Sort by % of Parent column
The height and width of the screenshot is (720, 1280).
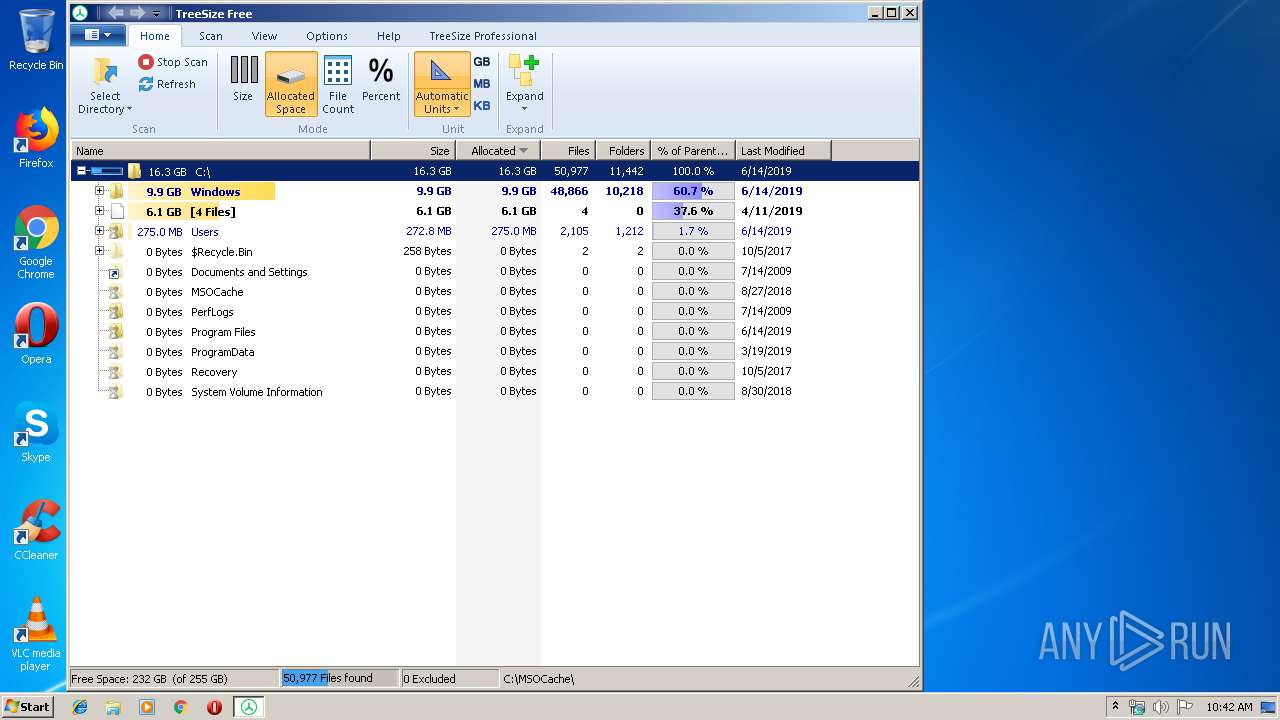click(x=693, y=151)
